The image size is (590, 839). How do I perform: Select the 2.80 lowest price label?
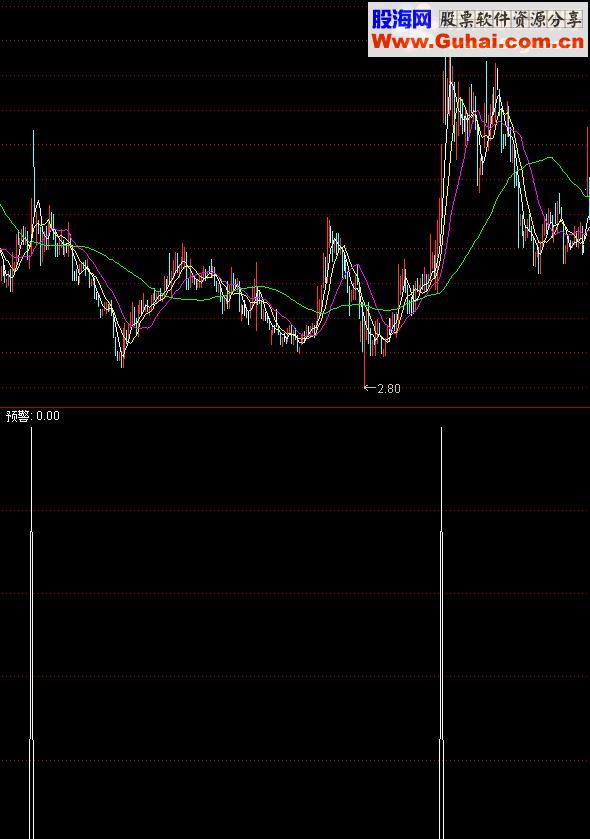click(x=389, y=389)
